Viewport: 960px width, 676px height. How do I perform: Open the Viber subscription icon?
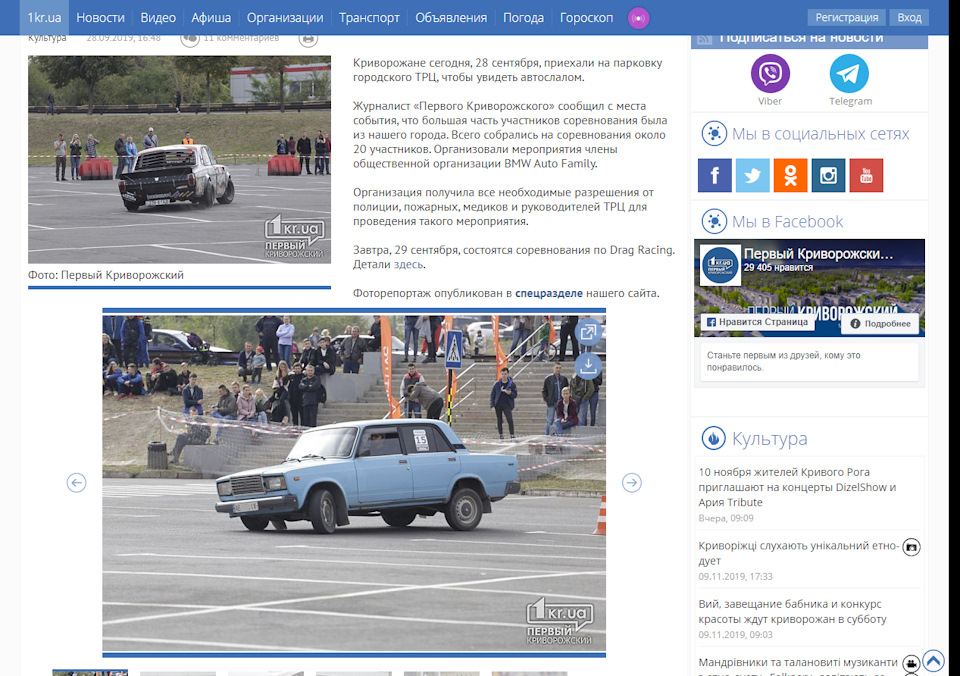[x=770, y=73]
